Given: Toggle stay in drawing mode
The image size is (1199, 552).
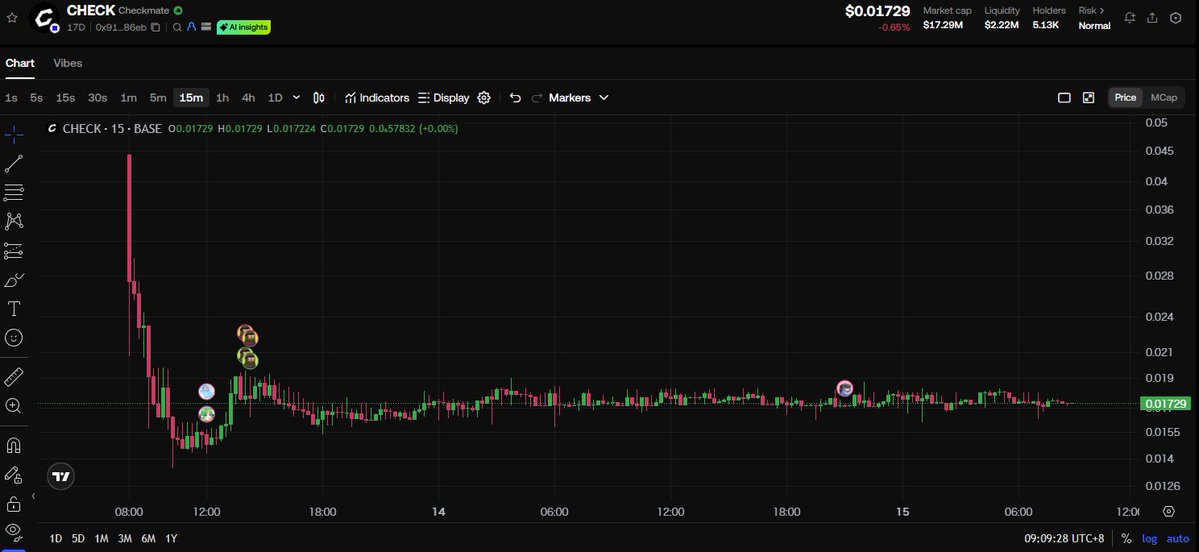Looking at the screenshot, I should 14,475.
